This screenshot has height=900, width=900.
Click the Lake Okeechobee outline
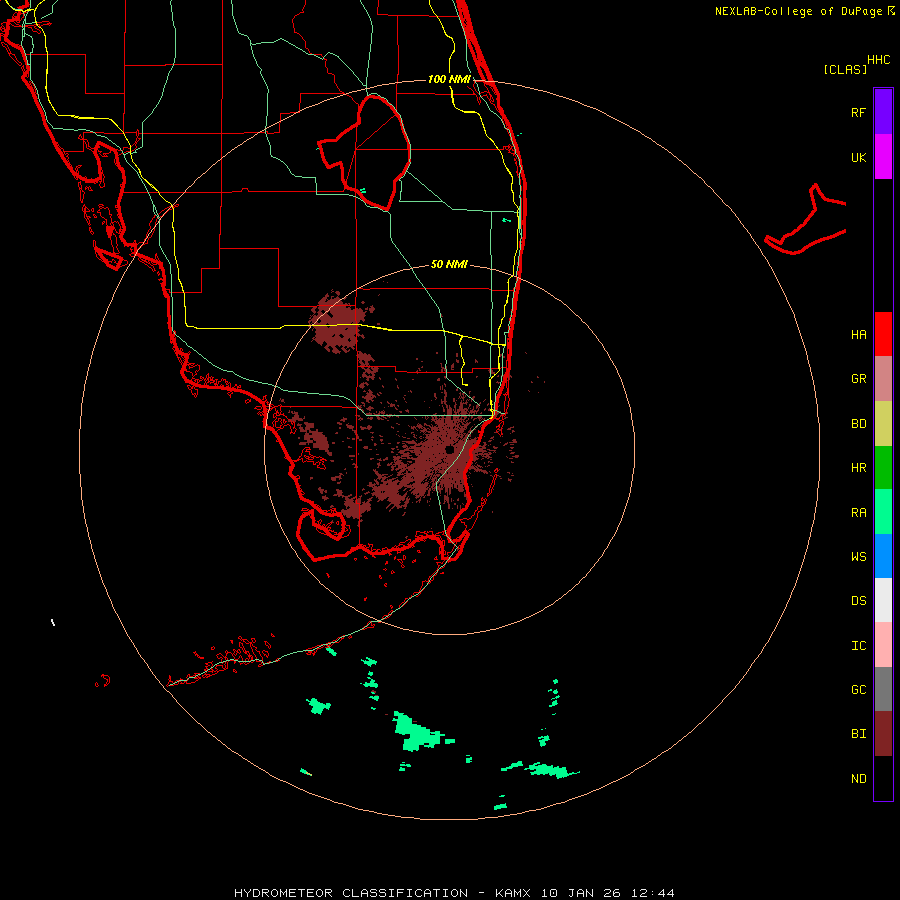[365, 152]
